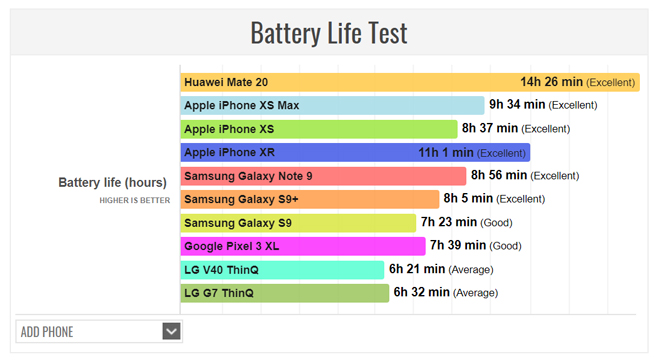Select the Huawei Mate 20 yellow bar
The width and height of the screenshot is (654, 363).
[410, 82]
